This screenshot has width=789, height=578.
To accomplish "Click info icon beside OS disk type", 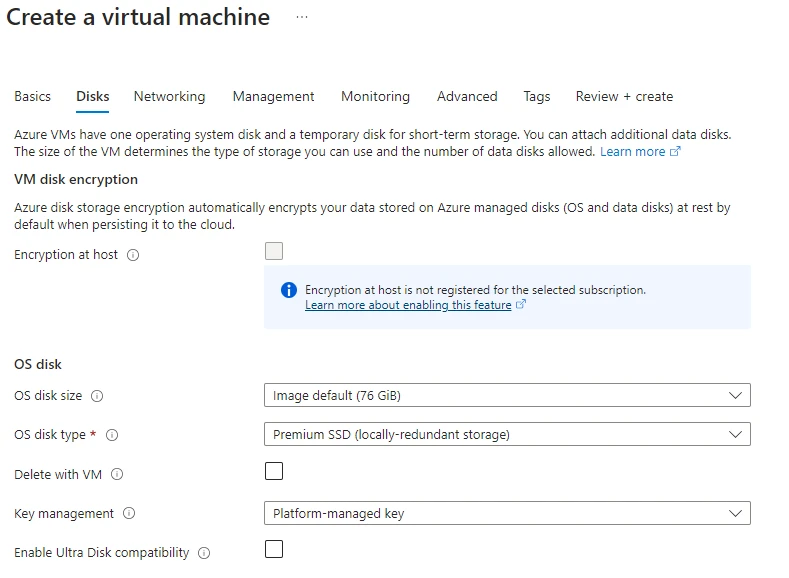I will coord(112,435).
